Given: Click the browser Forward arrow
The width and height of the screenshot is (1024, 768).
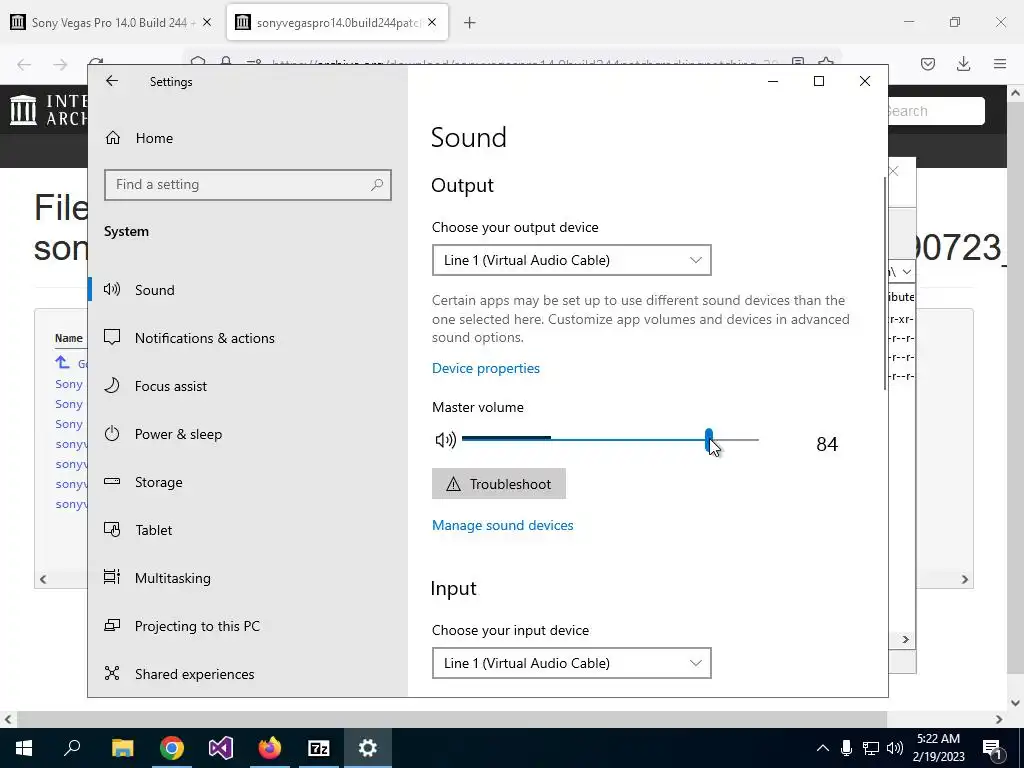Looking at the screenshot, I should [60, 64].
